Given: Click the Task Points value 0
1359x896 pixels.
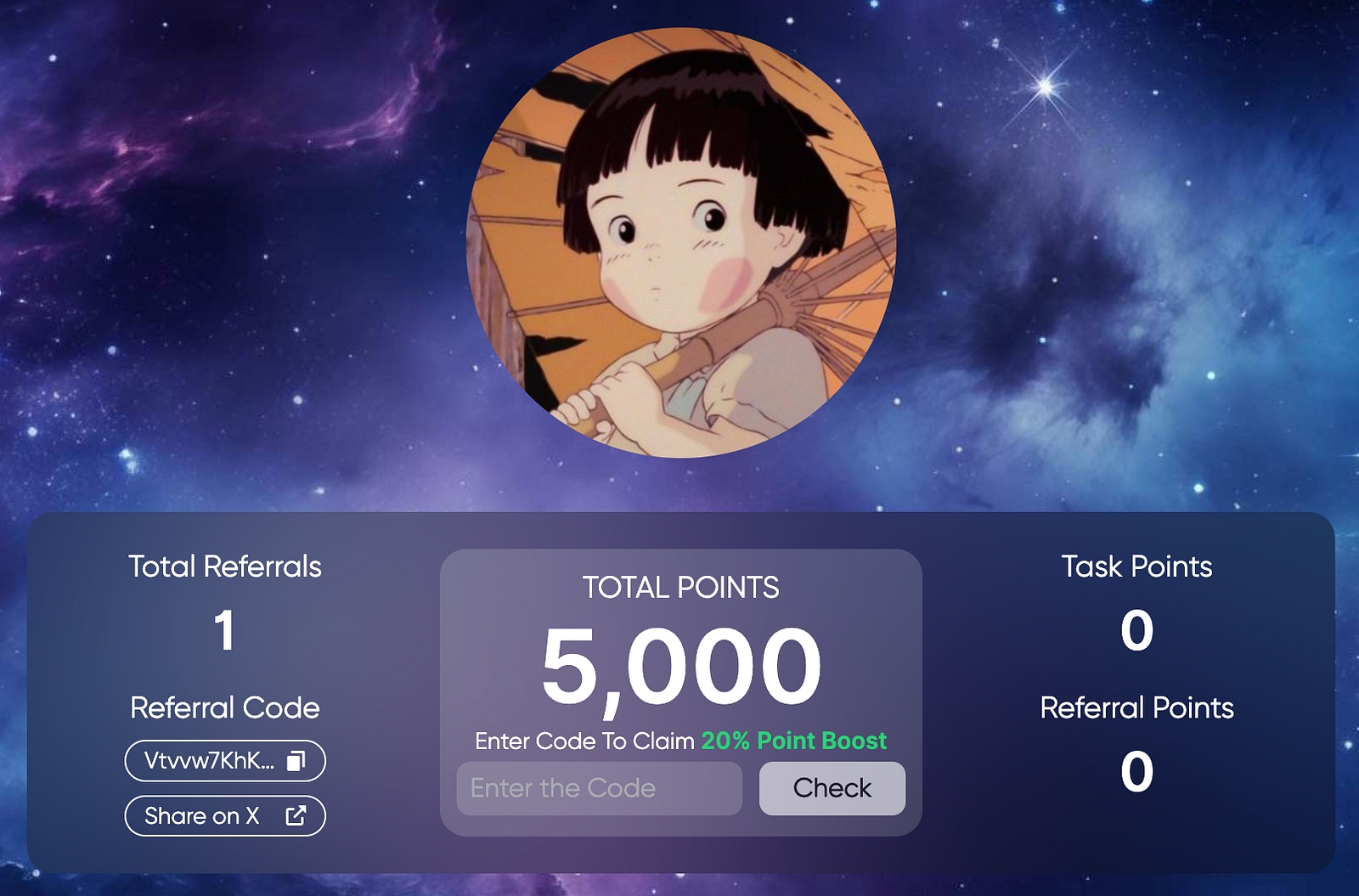Looking at the screenshot, I should point(1137,630).
